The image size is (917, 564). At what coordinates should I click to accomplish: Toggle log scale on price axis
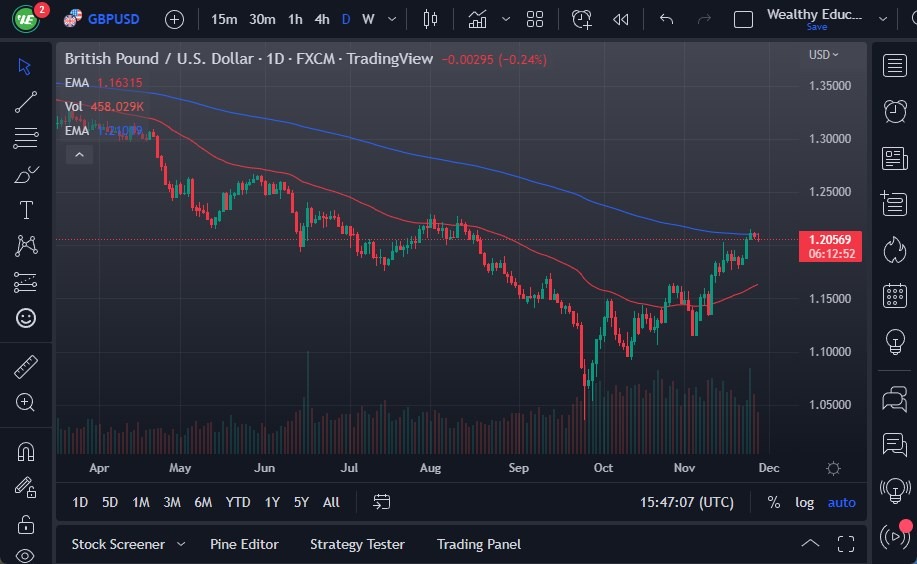pyautogui.click(x=804, y=502)
